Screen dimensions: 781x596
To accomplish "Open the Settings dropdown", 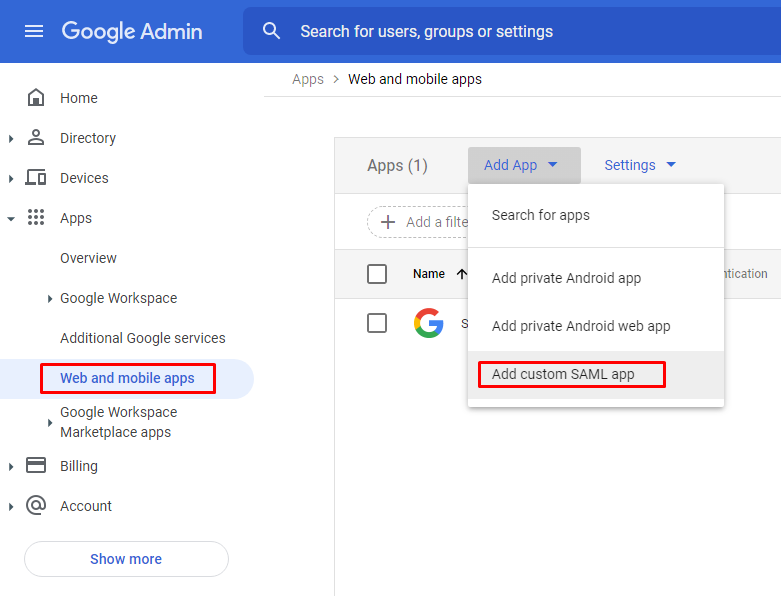I will coord(640,165).
